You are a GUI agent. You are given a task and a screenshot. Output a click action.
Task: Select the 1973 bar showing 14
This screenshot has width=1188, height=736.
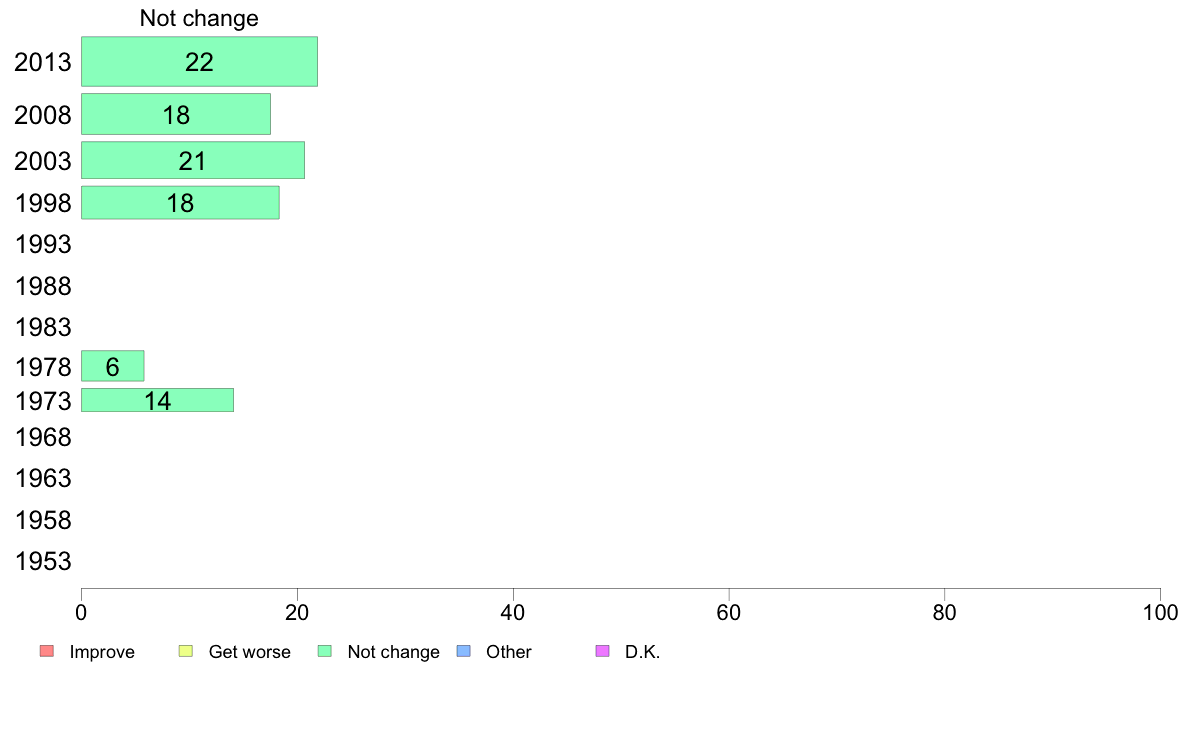(x=158, y=400)
